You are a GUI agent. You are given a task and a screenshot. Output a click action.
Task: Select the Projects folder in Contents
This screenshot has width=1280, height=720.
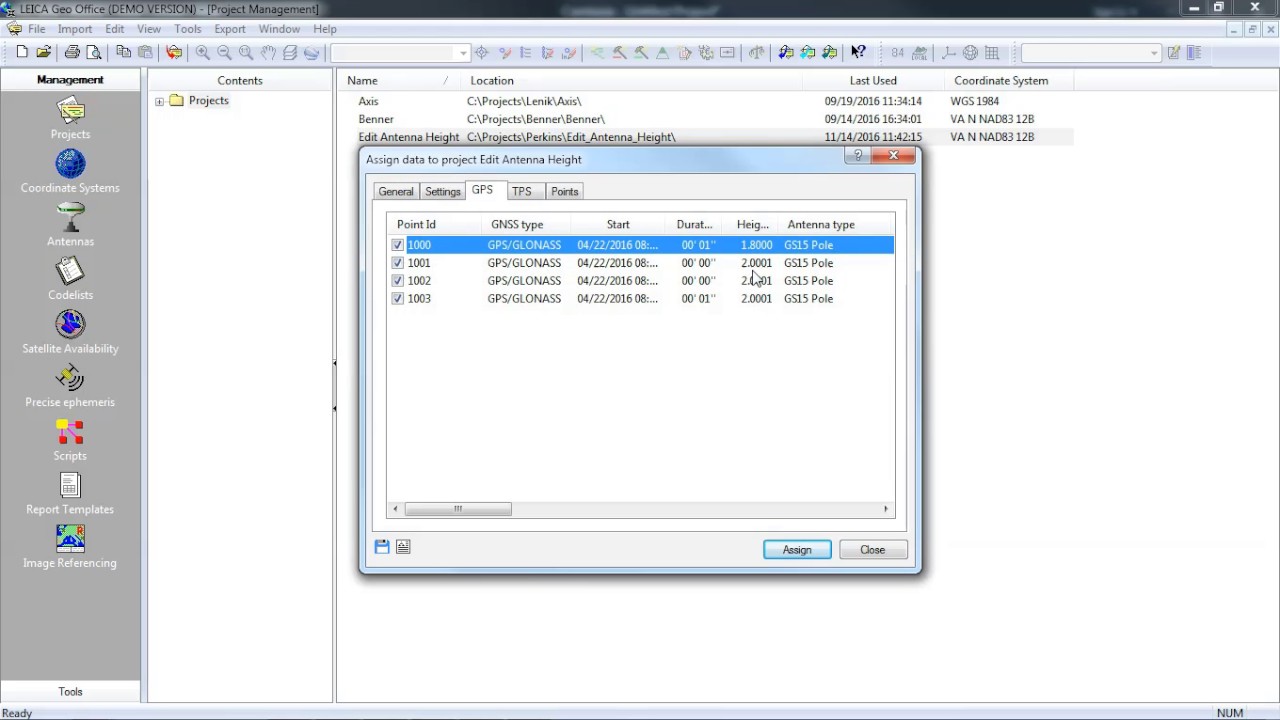(199, 101)
